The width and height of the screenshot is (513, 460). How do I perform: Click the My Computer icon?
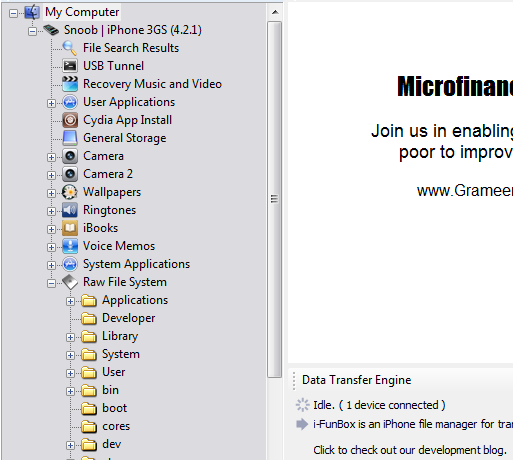[32, 13]
